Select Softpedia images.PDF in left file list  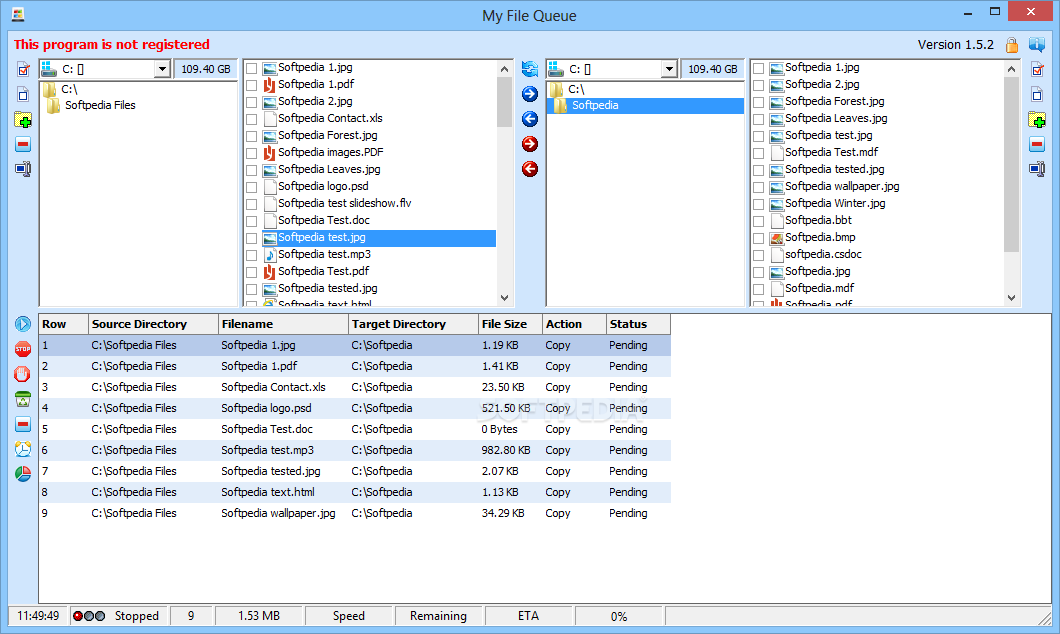(x=331, y=153)
